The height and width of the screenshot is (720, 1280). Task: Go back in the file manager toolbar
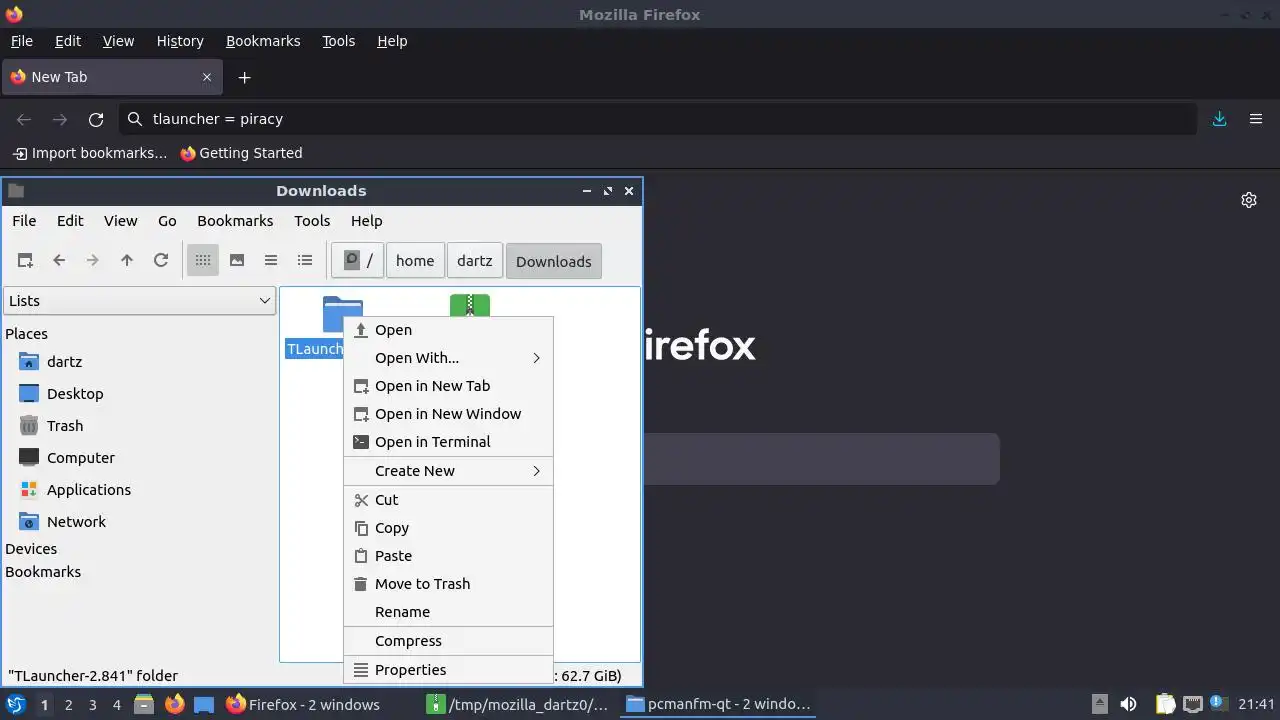59,261
